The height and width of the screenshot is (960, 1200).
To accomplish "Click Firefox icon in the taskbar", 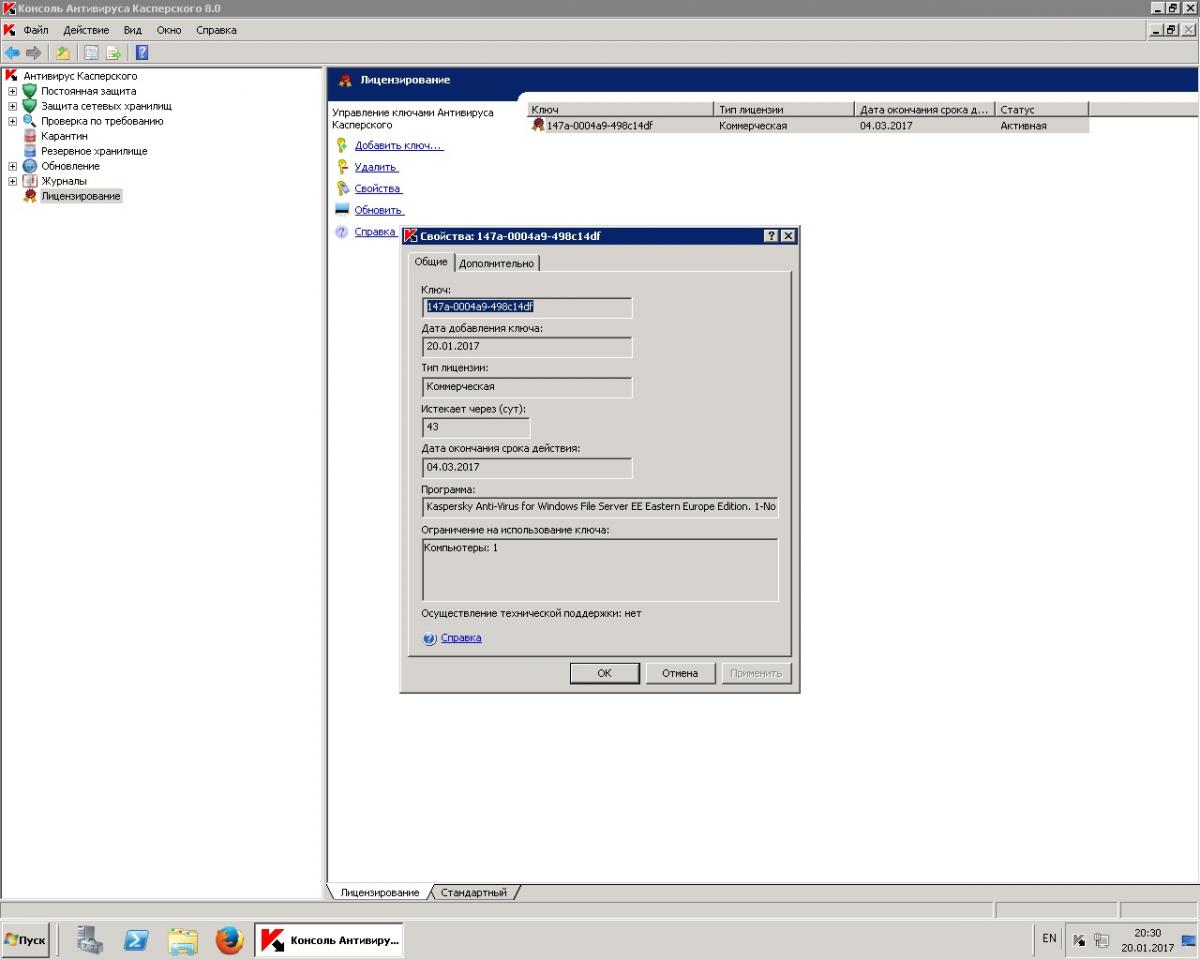I will click(x=230, y=940).
